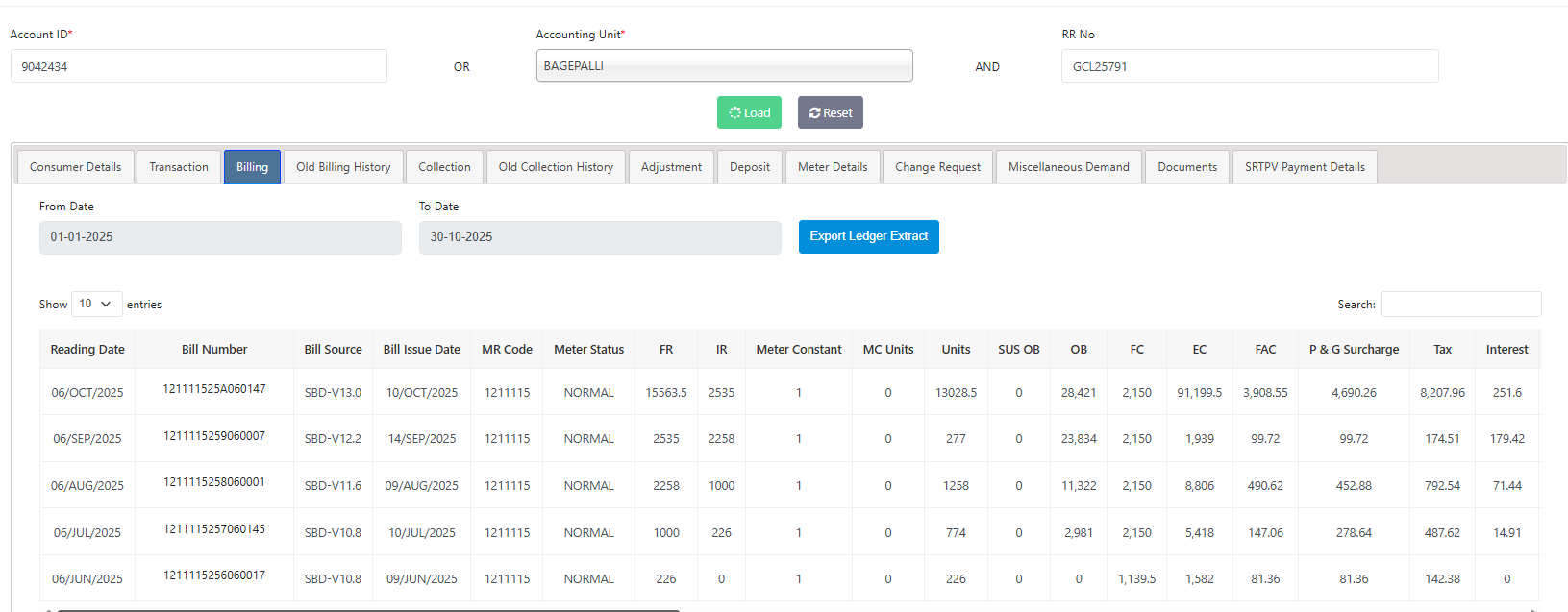Focus the table Search box
Image resolution: width=1568 pixels, height=612 pixels.
tap(1461, 304)
